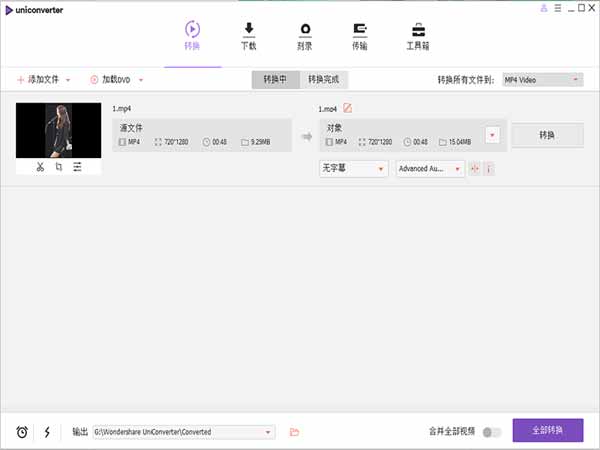Click the crop icon under the video thumbnail

point(59,167)
